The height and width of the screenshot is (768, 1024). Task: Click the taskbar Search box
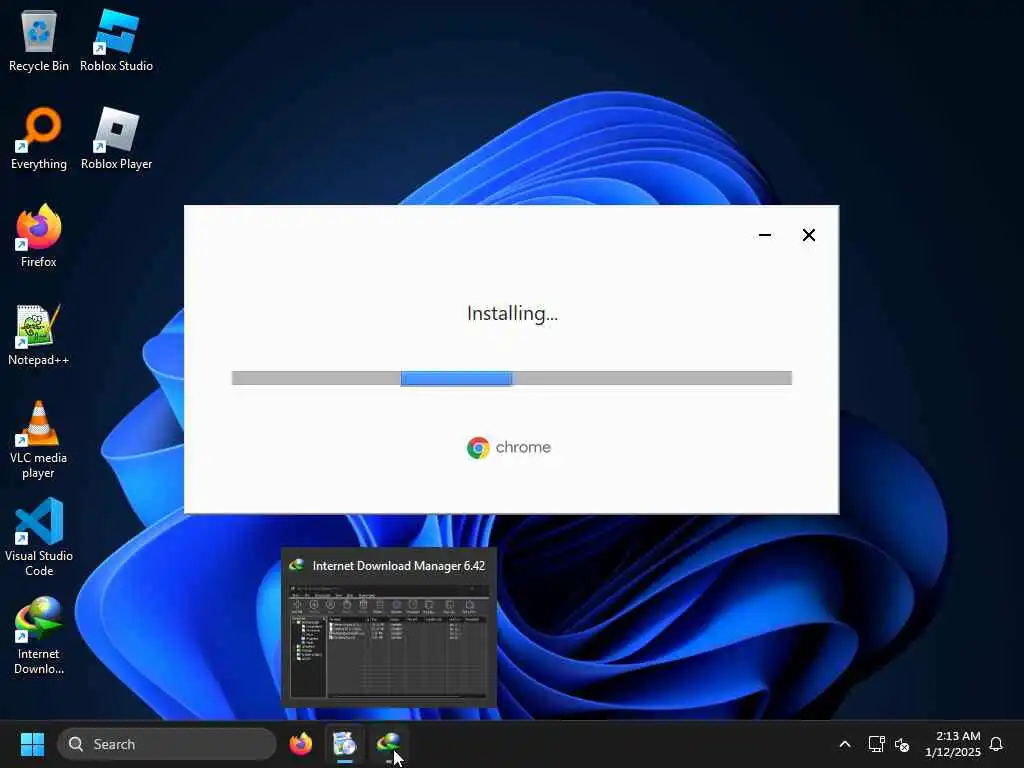click(167, 744)
